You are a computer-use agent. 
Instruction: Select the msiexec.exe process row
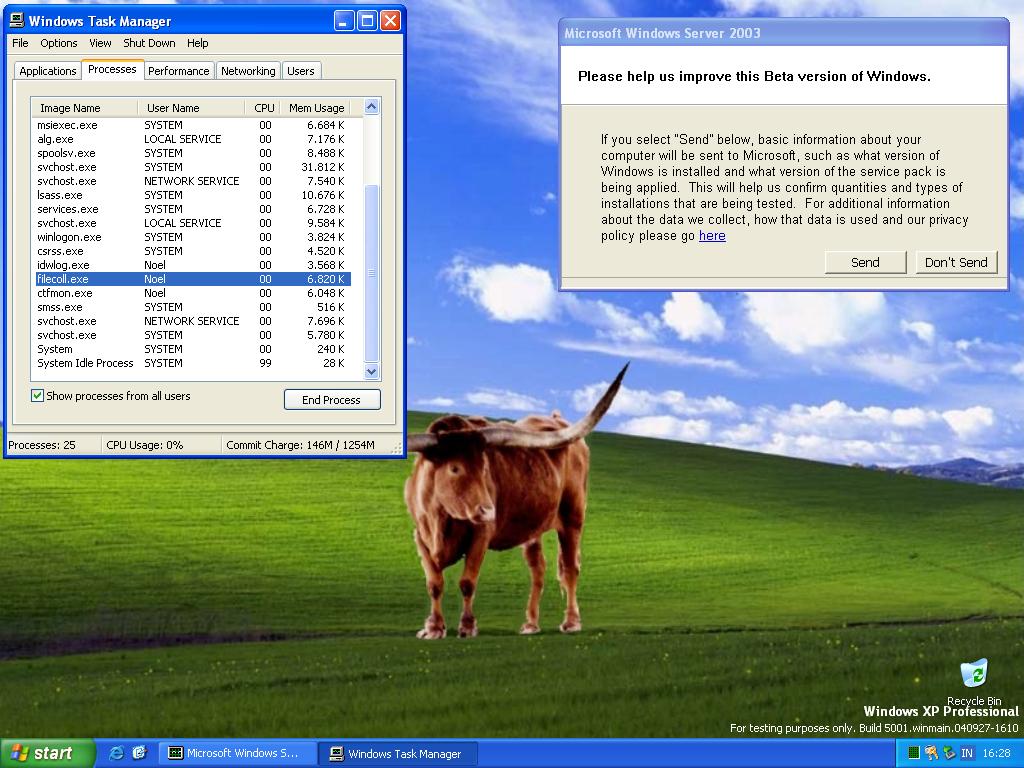tap(193, 125)
